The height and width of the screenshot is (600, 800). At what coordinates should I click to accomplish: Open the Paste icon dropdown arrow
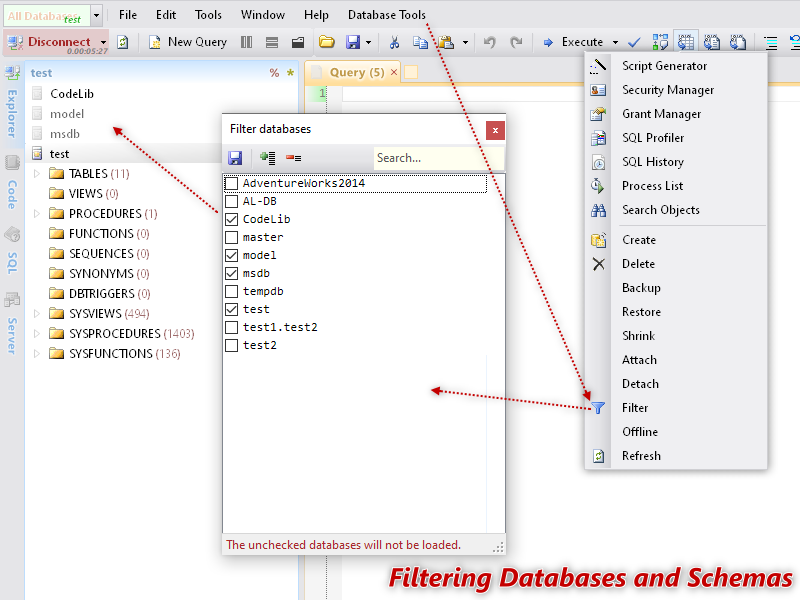click(465, 42)
